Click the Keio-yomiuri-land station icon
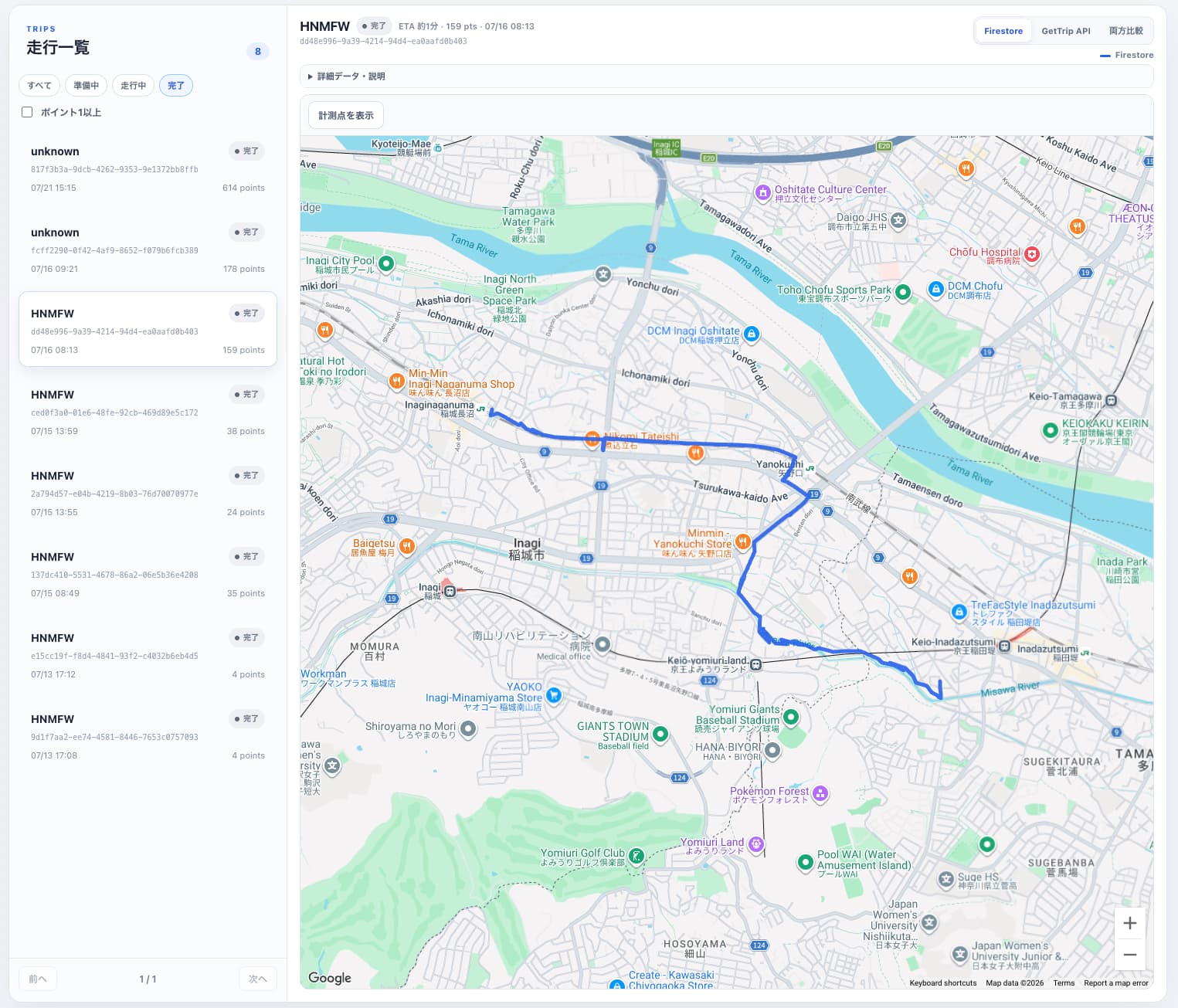The width and height of the screenshot is (1178, 1008). (x=756, y=664)
